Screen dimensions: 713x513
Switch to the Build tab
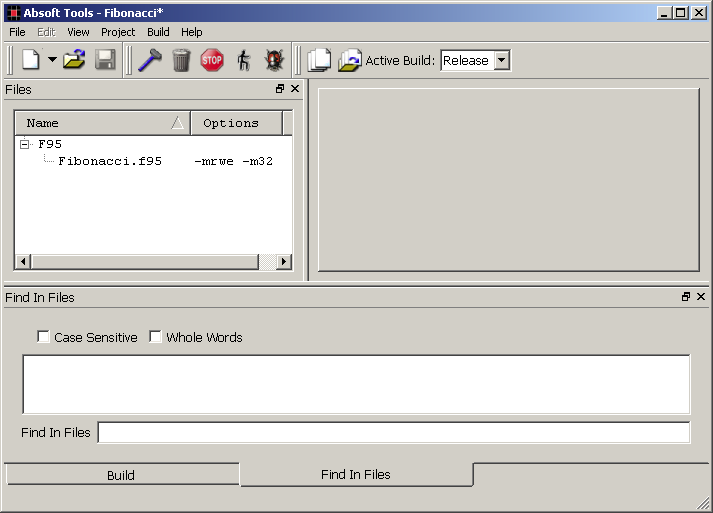coord(121,475)
